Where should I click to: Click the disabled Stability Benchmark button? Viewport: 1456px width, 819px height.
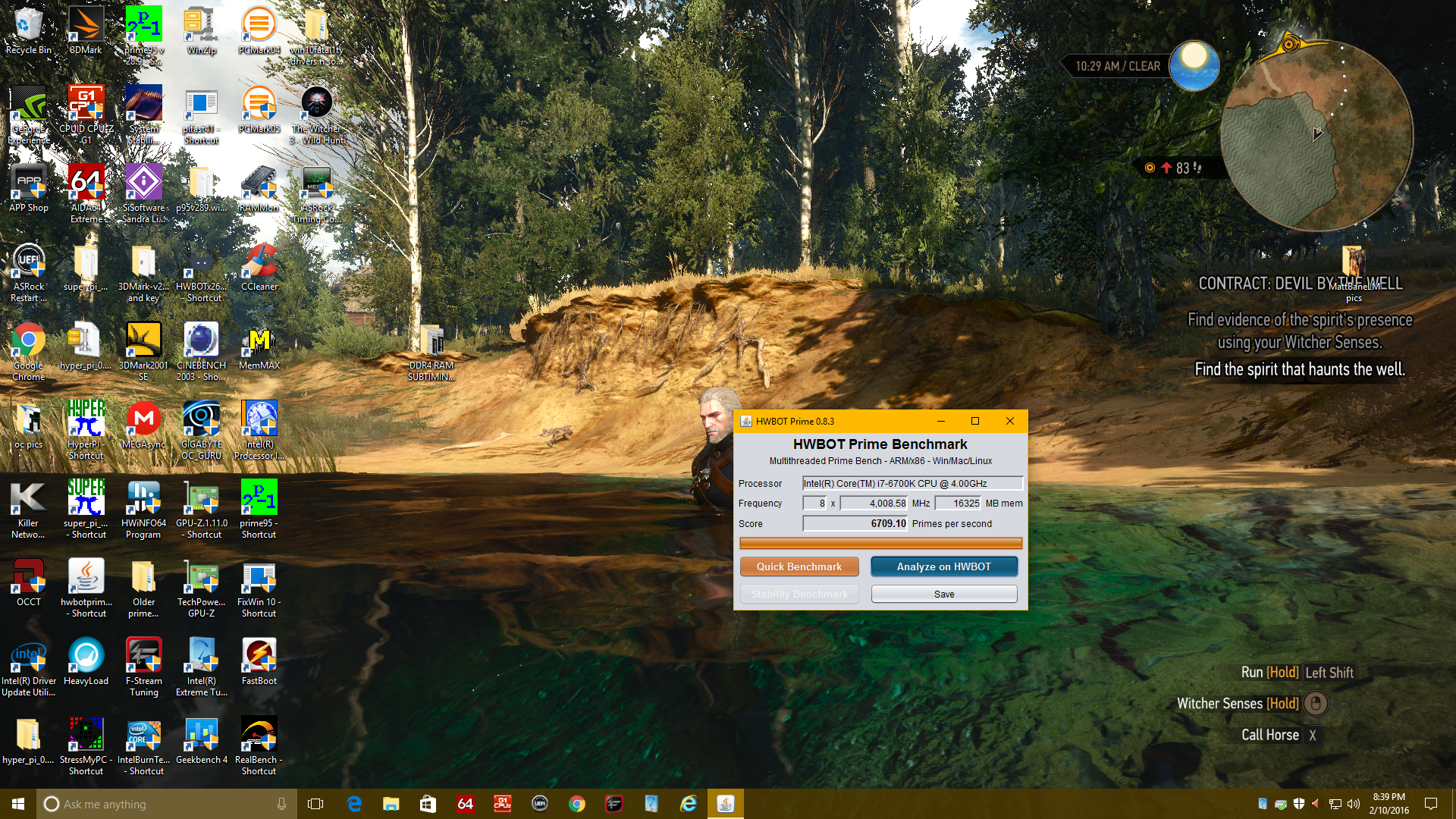point(799,594)
